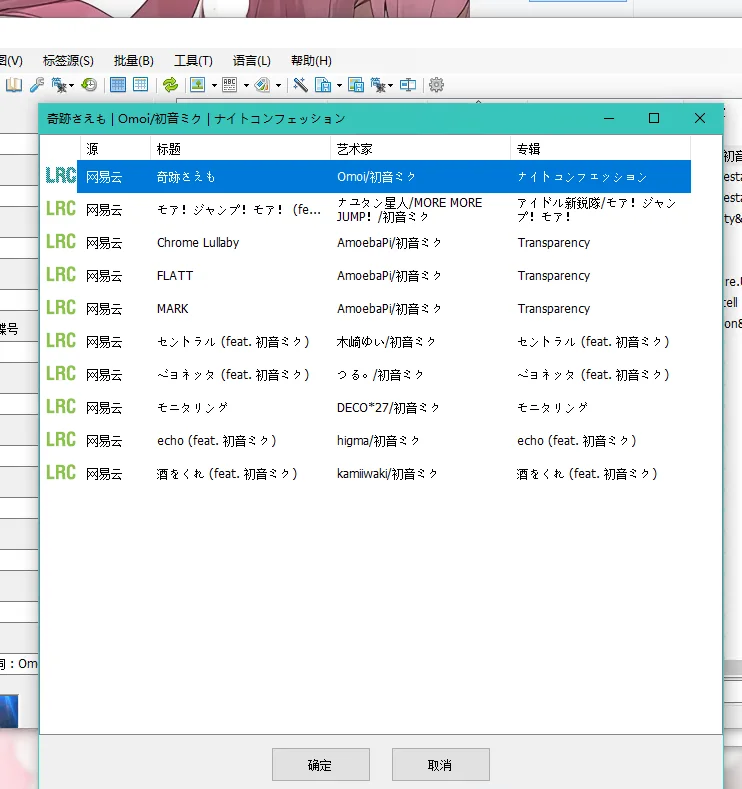Click the rename text-cursor icon
742x789 pixels.
coord(408,85)
